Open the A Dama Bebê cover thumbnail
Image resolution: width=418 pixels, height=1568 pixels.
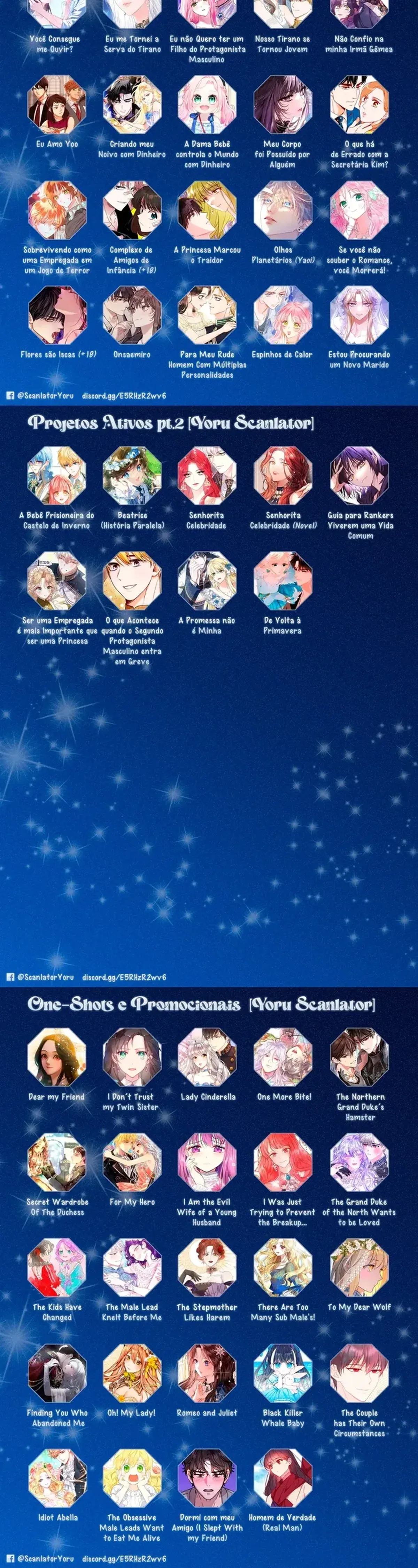(207, 105)
